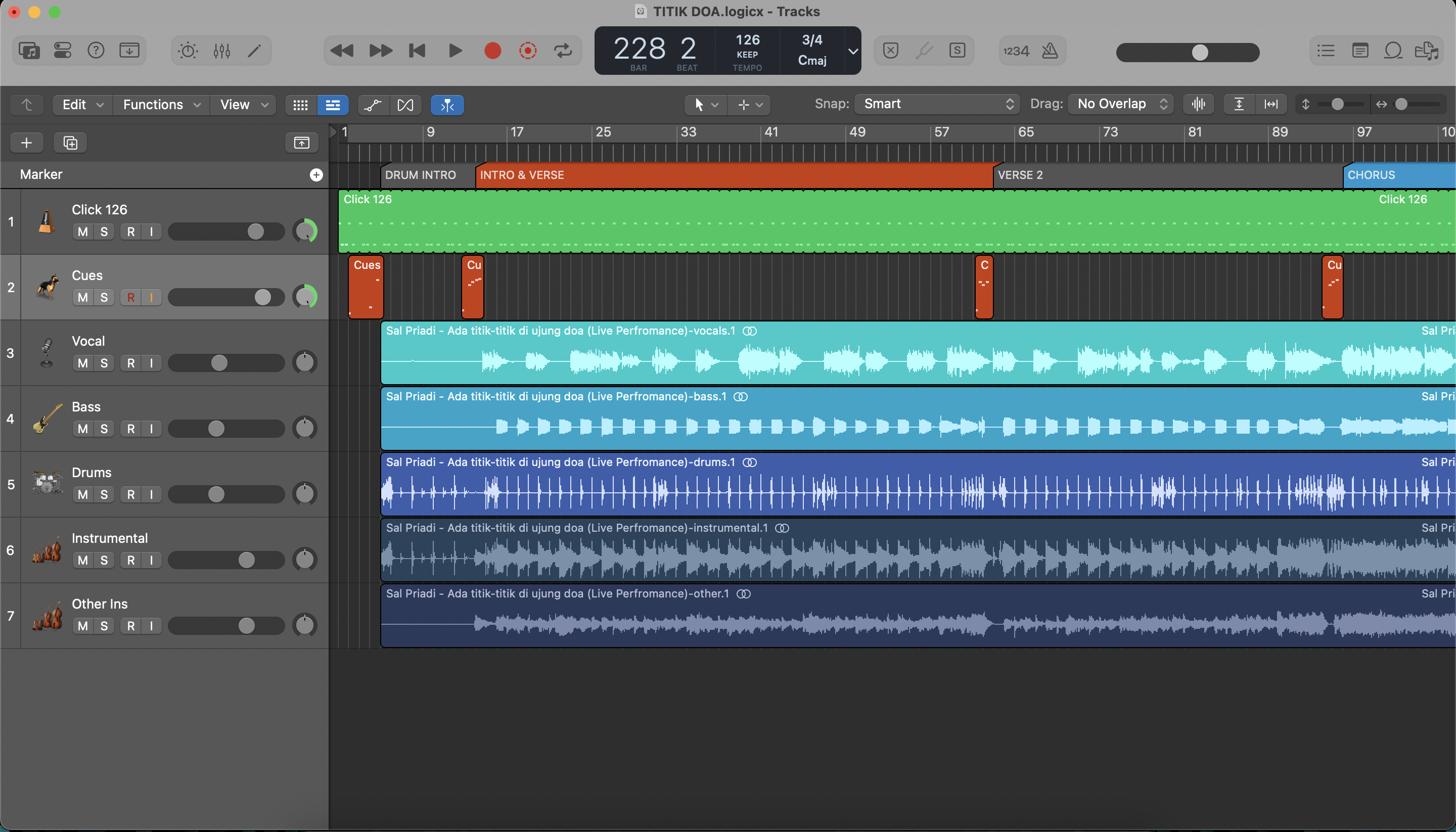1456x832 pixels.
Task: Add a new track with plus button
Action: [x=26, y=142]
